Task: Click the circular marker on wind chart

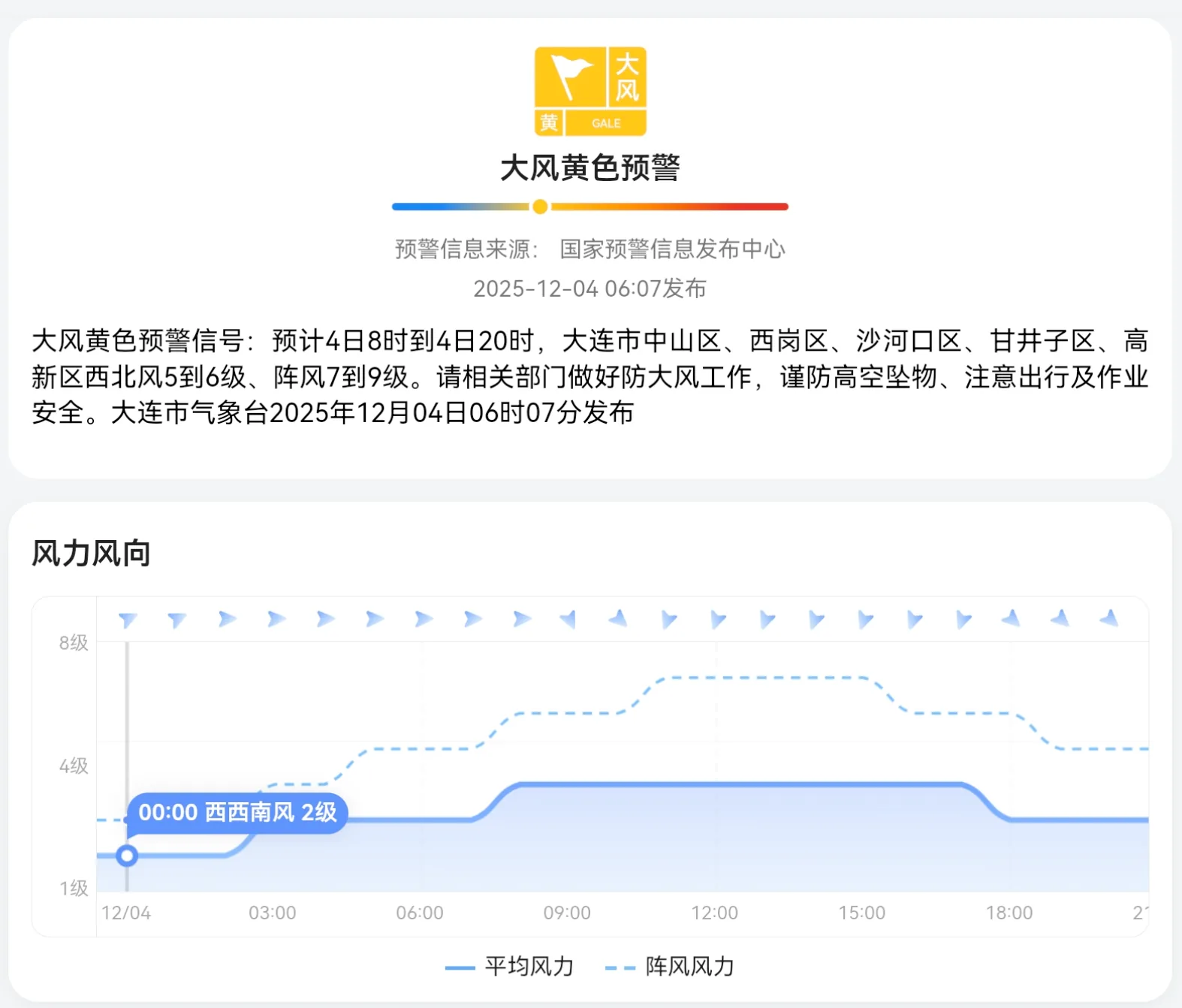Action: click(127, 856)
